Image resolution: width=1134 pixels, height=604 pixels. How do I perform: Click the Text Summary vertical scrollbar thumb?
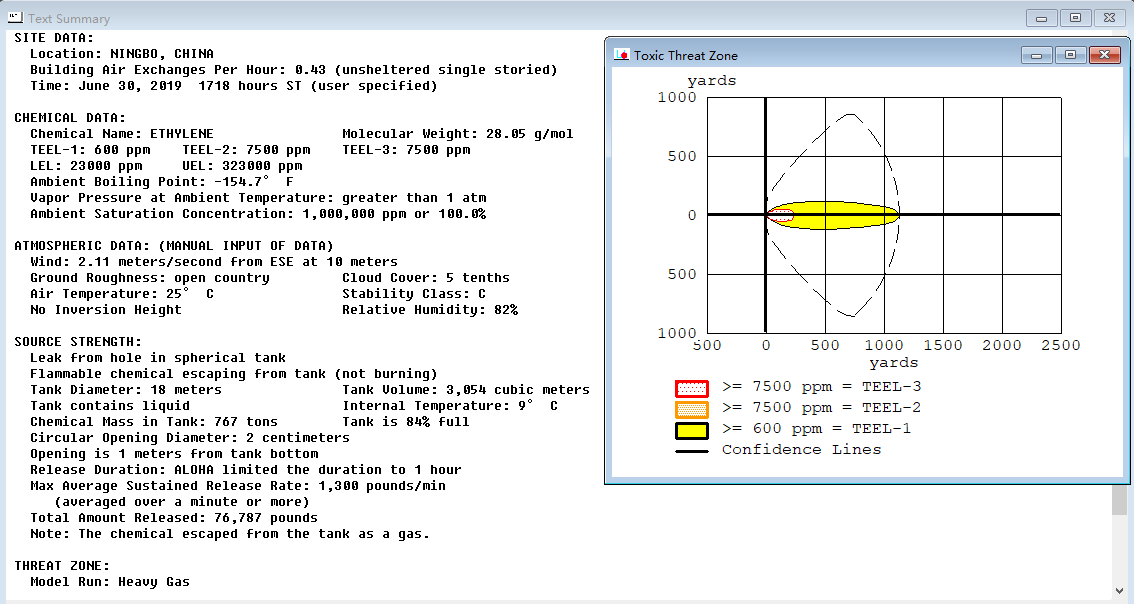pos(1119,499)
